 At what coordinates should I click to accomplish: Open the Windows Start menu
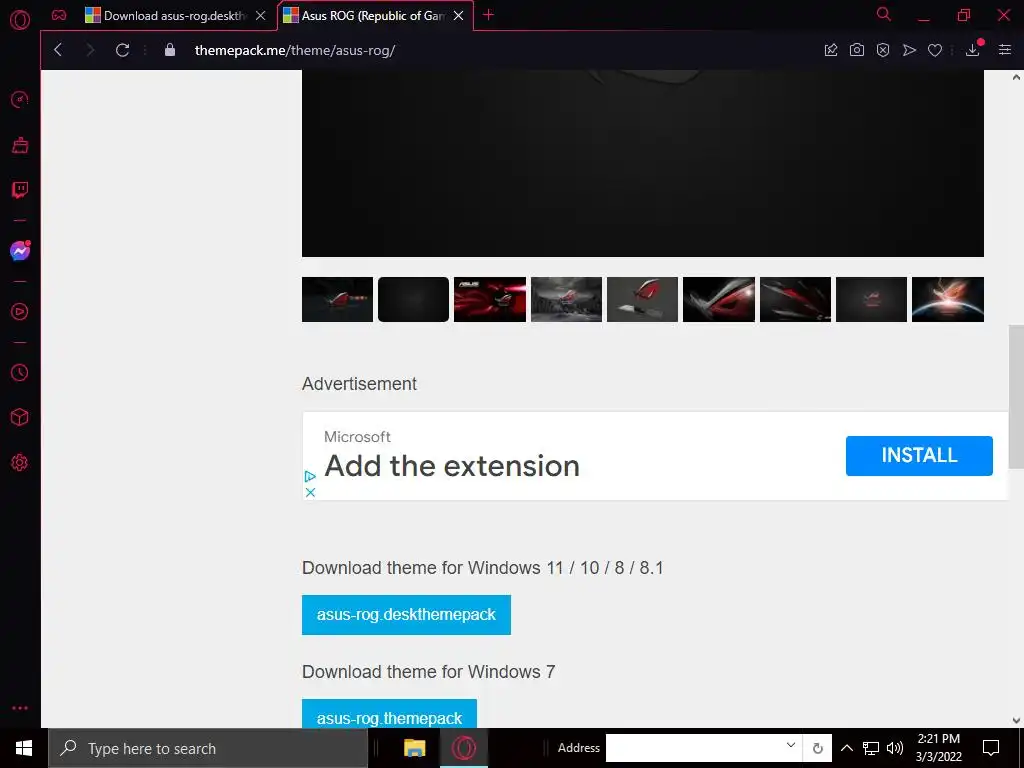pos(24,748)
